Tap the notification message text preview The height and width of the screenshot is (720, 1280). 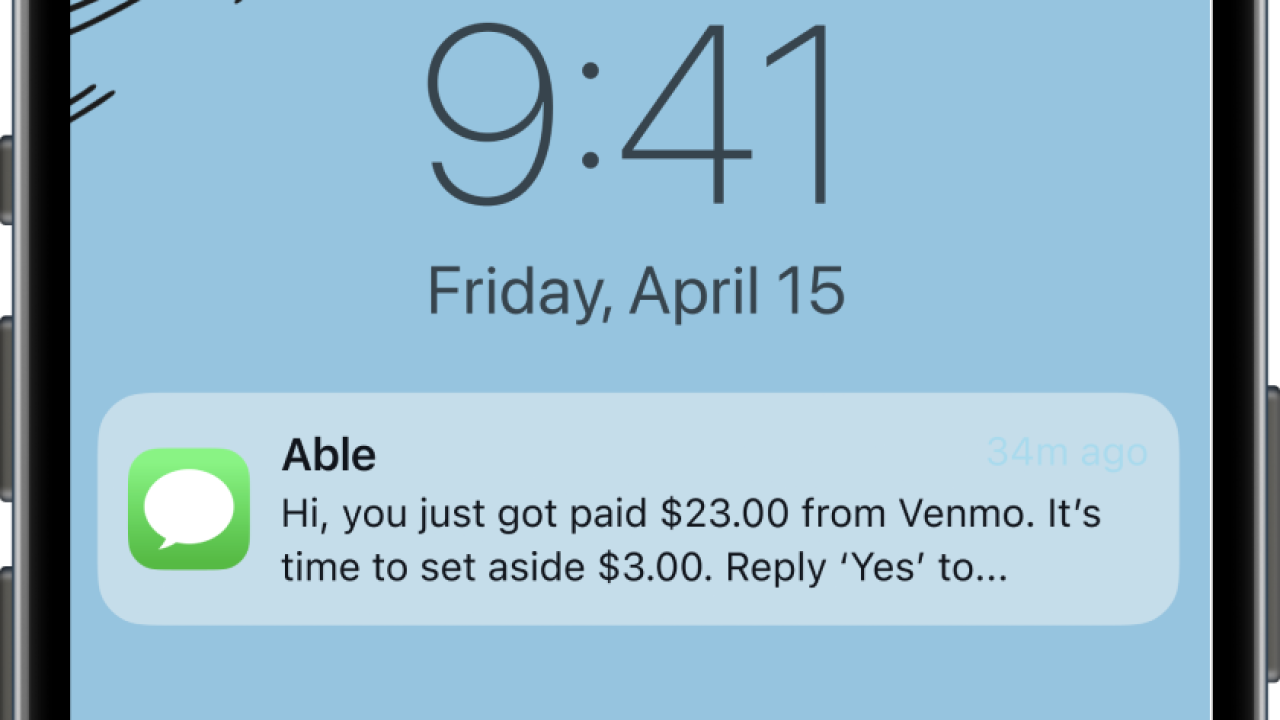(690, 540)
